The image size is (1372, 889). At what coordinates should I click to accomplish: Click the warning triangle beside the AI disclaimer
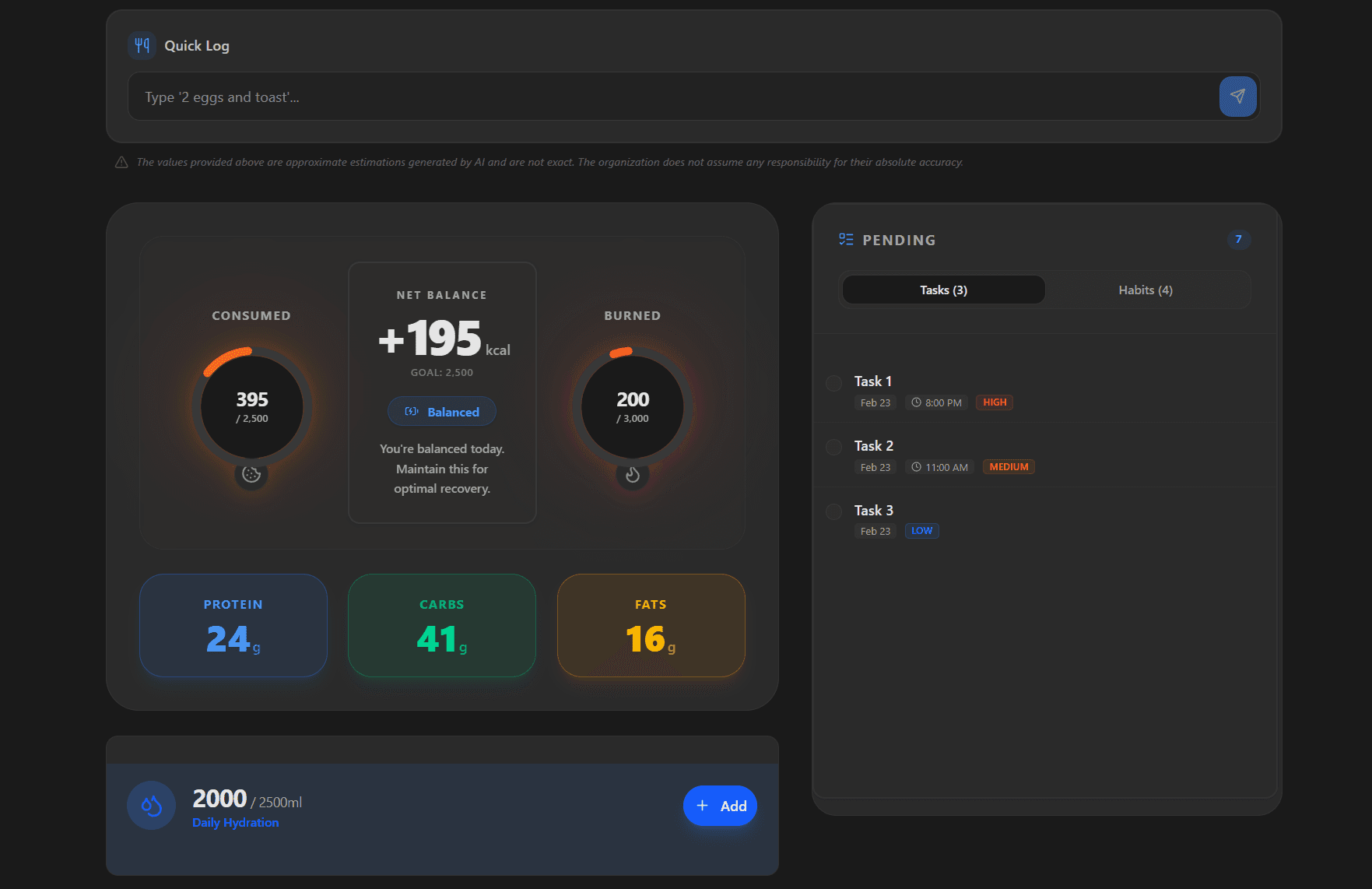(121, 162)
